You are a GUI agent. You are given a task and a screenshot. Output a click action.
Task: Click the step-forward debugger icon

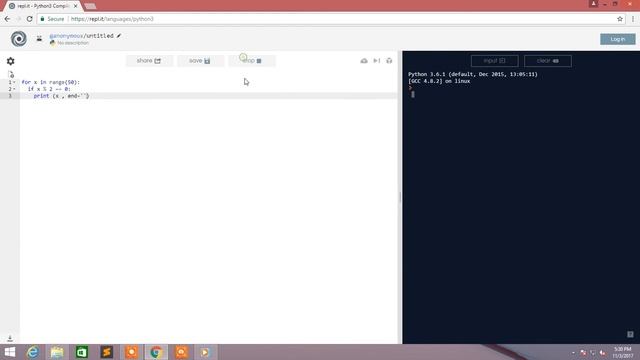click(377, 61)
